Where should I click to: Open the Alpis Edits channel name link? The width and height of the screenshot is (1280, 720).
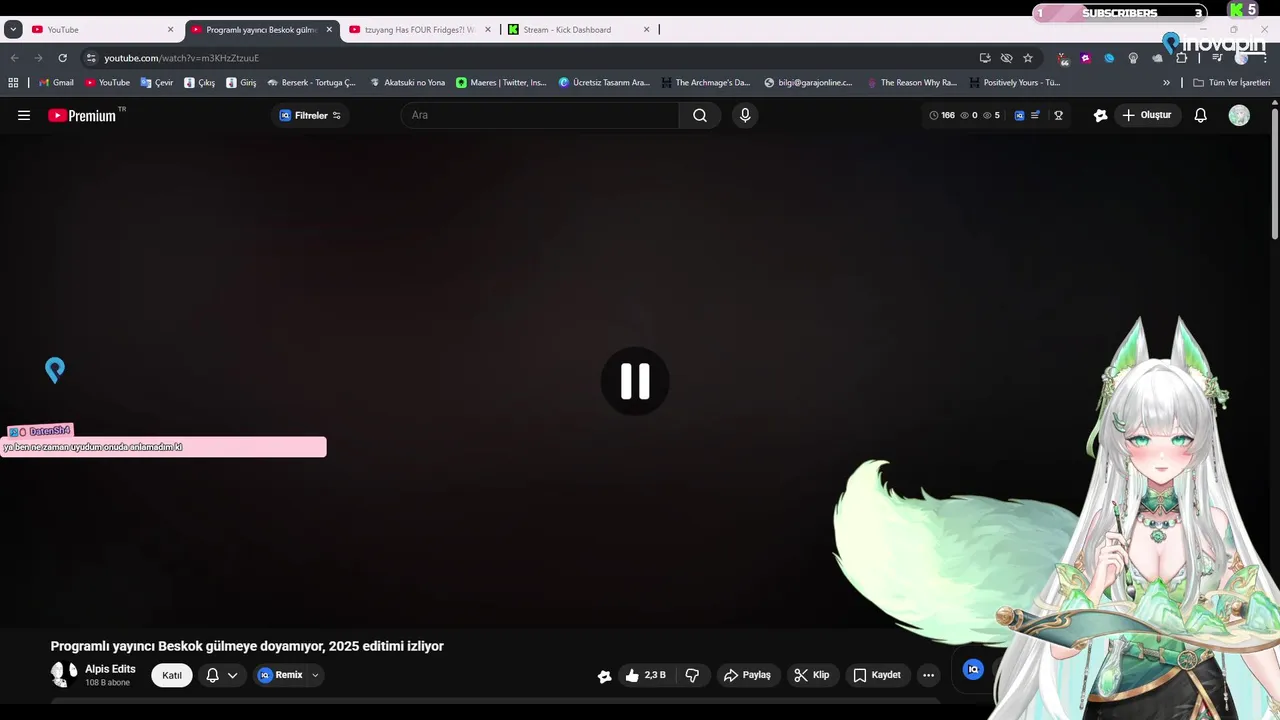click(110, 669)
